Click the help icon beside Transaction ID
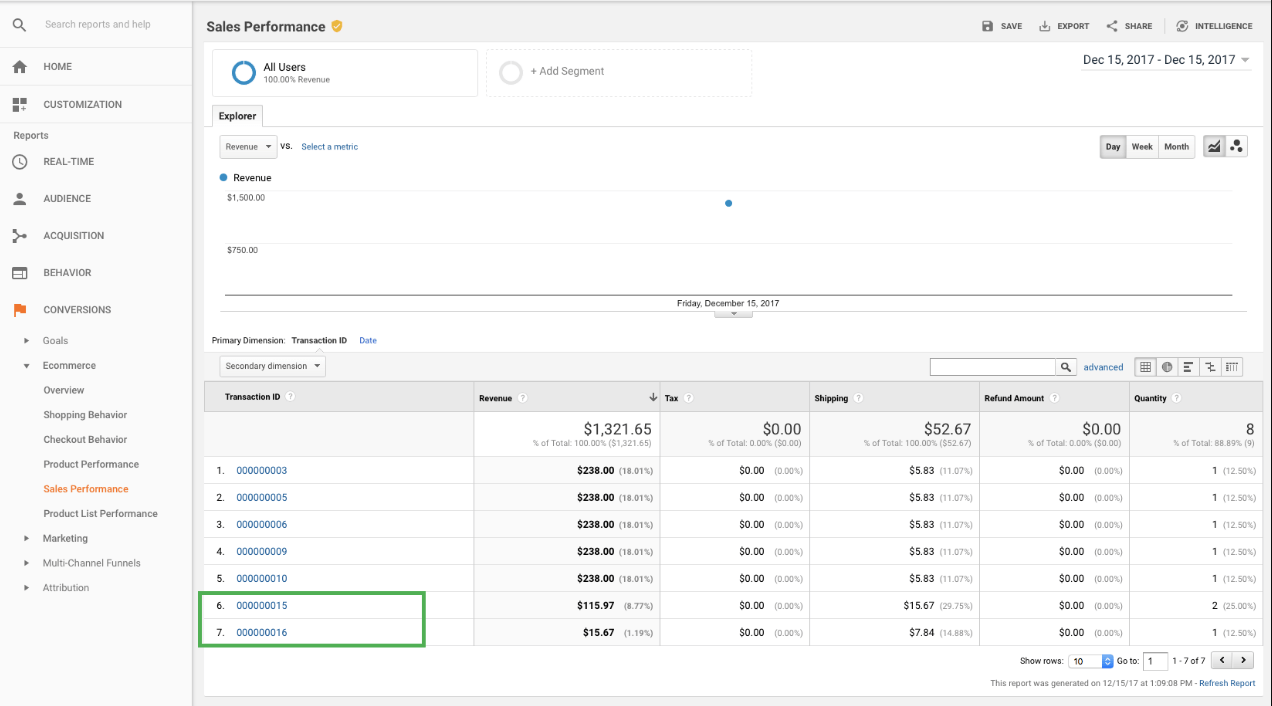Viewport: 1272px width, 706px height. (x=290, y=397)
